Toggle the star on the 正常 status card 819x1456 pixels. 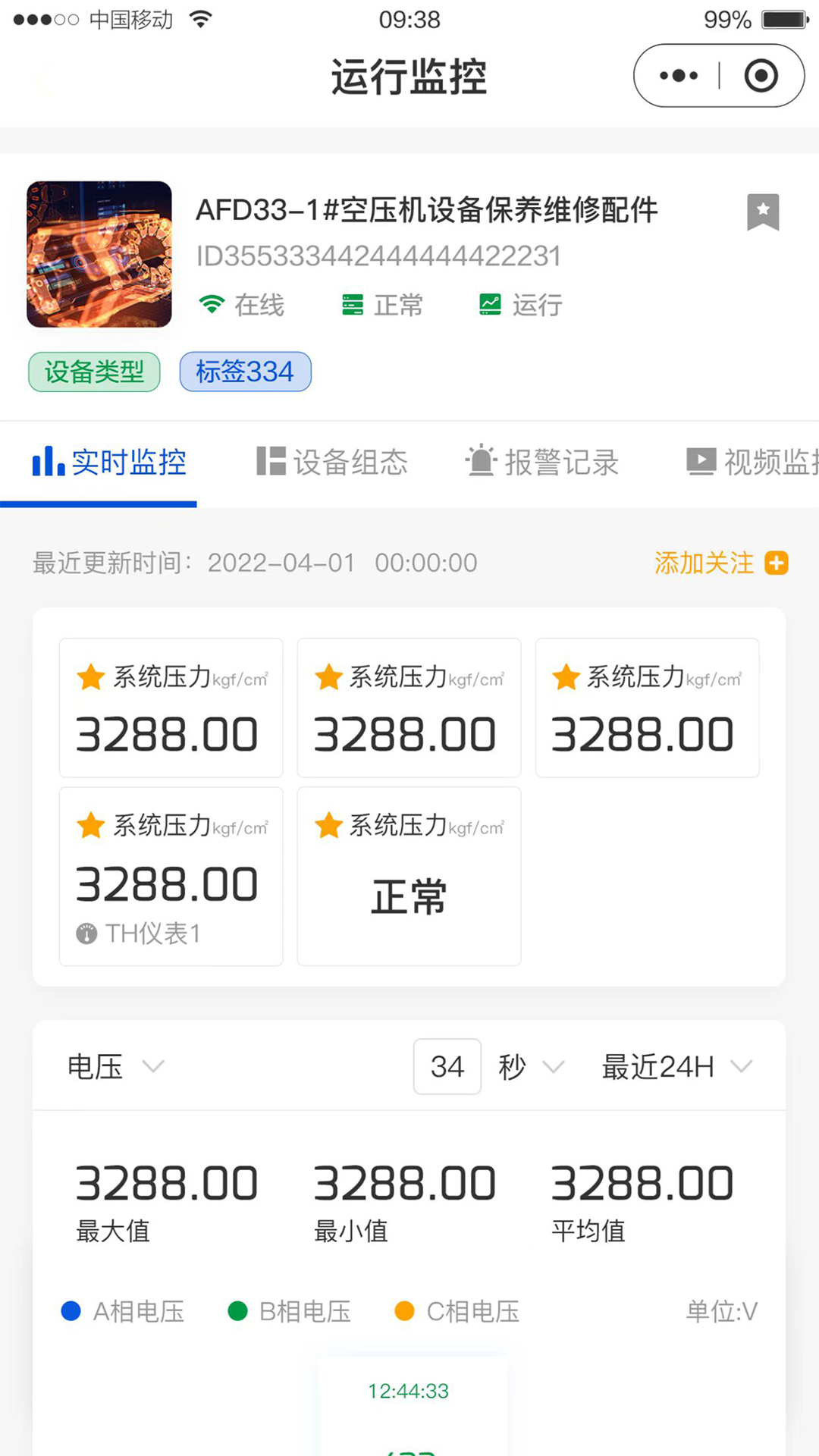pos(329,825)
